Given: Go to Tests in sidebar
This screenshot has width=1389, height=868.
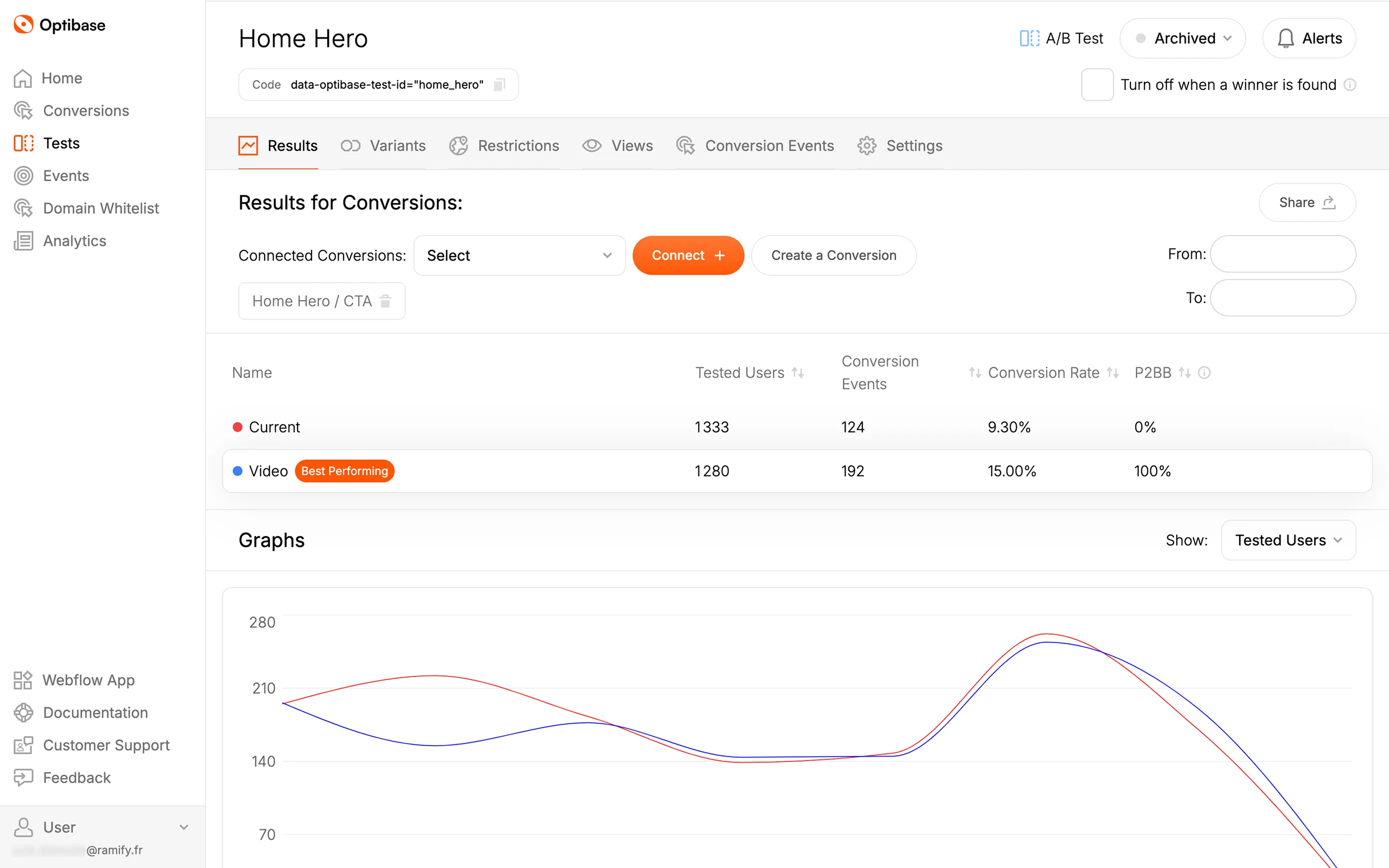Looking at the screenshot, I should click(x=47, y=143).
